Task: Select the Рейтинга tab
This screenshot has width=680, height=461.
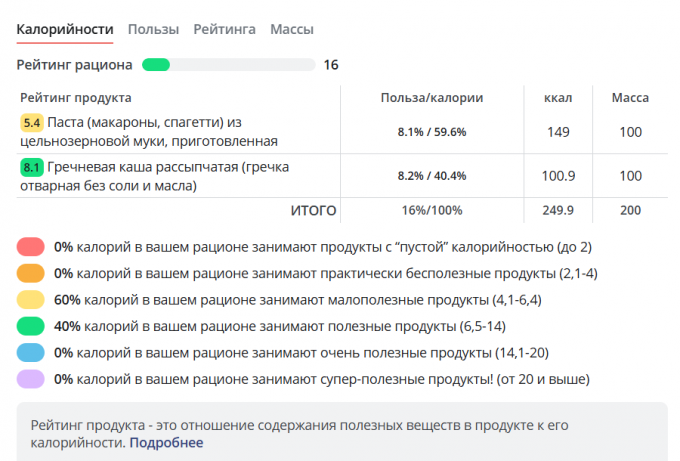Action: (x=224, y=29)
